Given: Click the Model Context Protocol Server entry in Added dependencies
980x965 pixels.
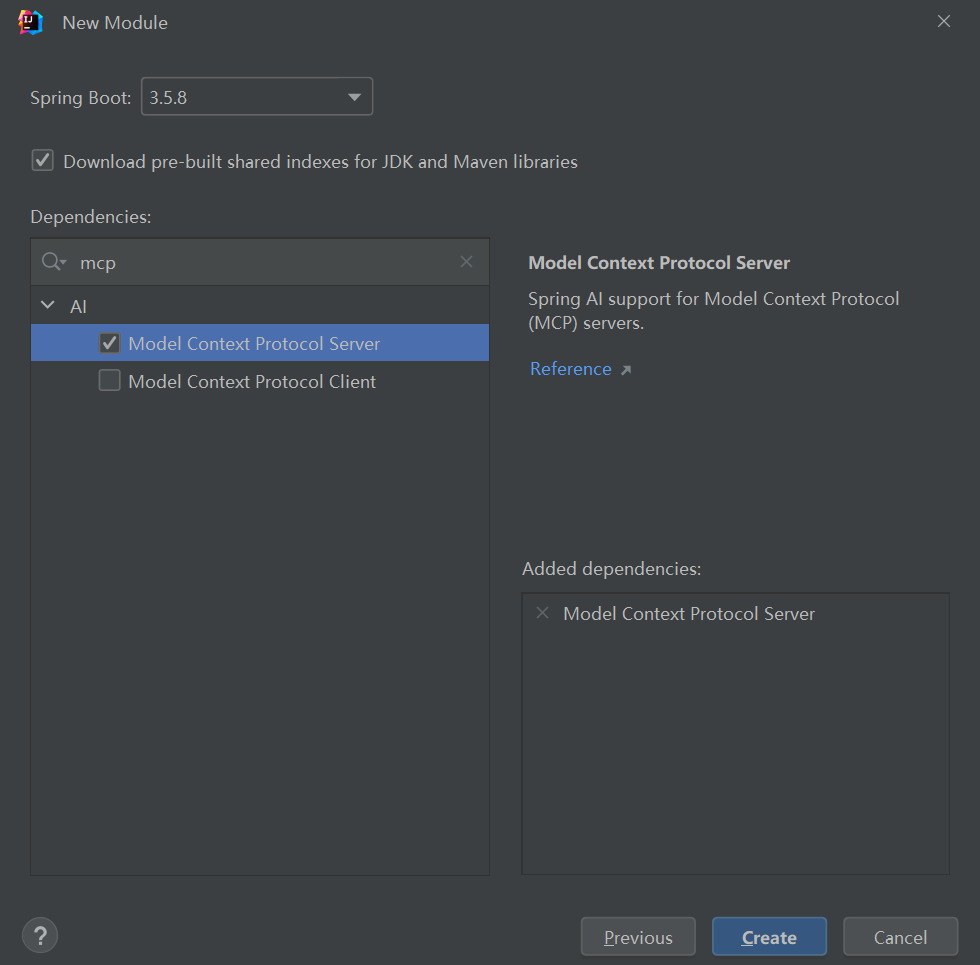Looking at the screenshot, I should (689, 614).
